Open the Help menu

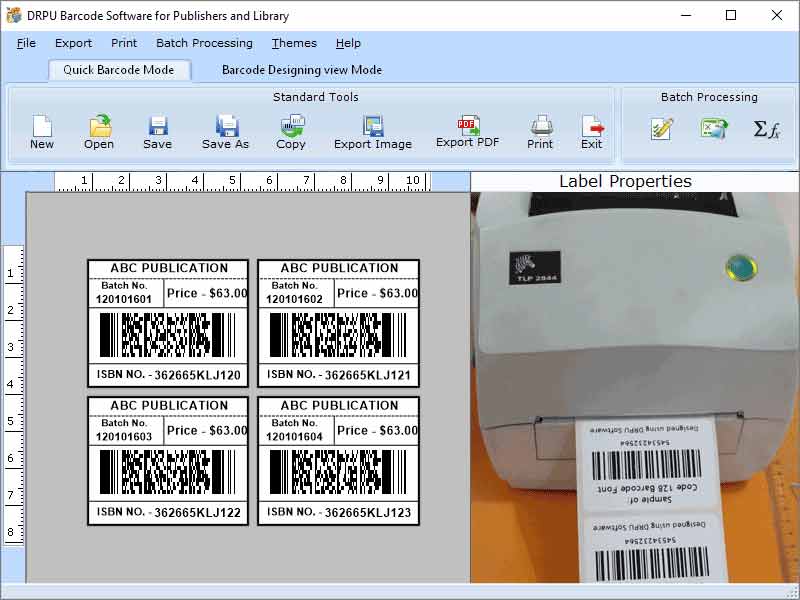348,43
